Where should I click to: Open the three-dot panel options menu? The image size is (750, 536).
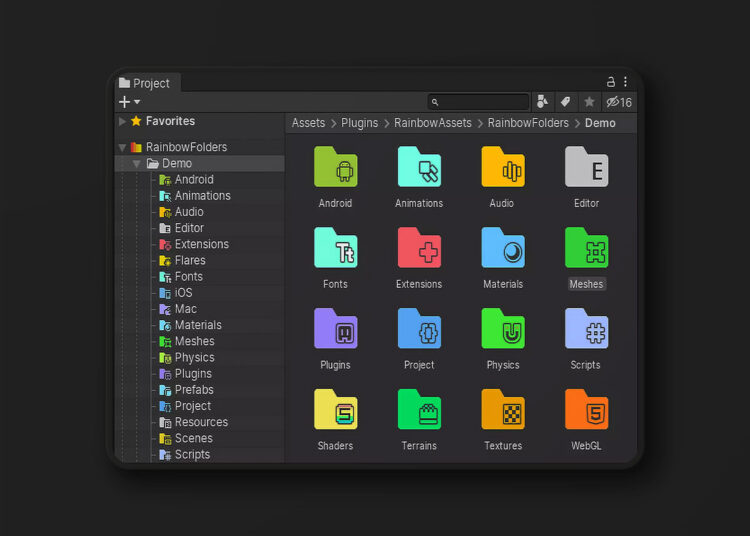(x=626, y=82)
